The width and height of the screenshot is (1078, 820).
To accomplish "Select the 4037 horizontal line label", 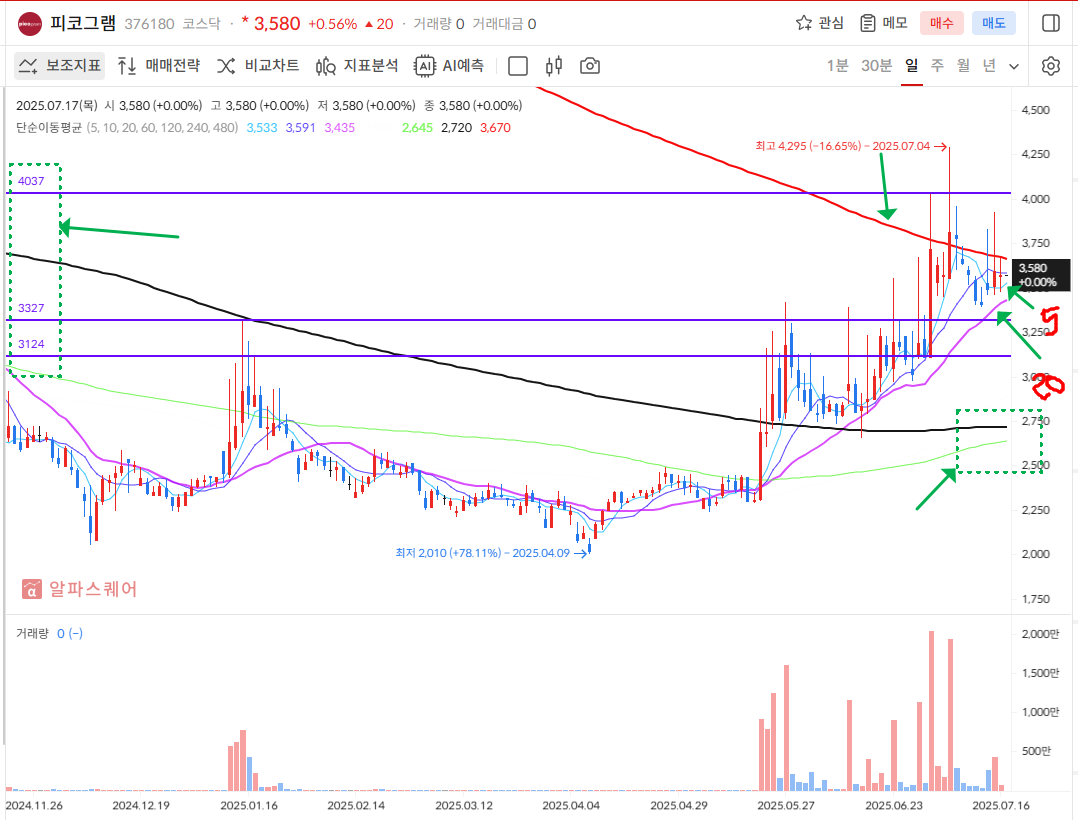I will 31,181.
